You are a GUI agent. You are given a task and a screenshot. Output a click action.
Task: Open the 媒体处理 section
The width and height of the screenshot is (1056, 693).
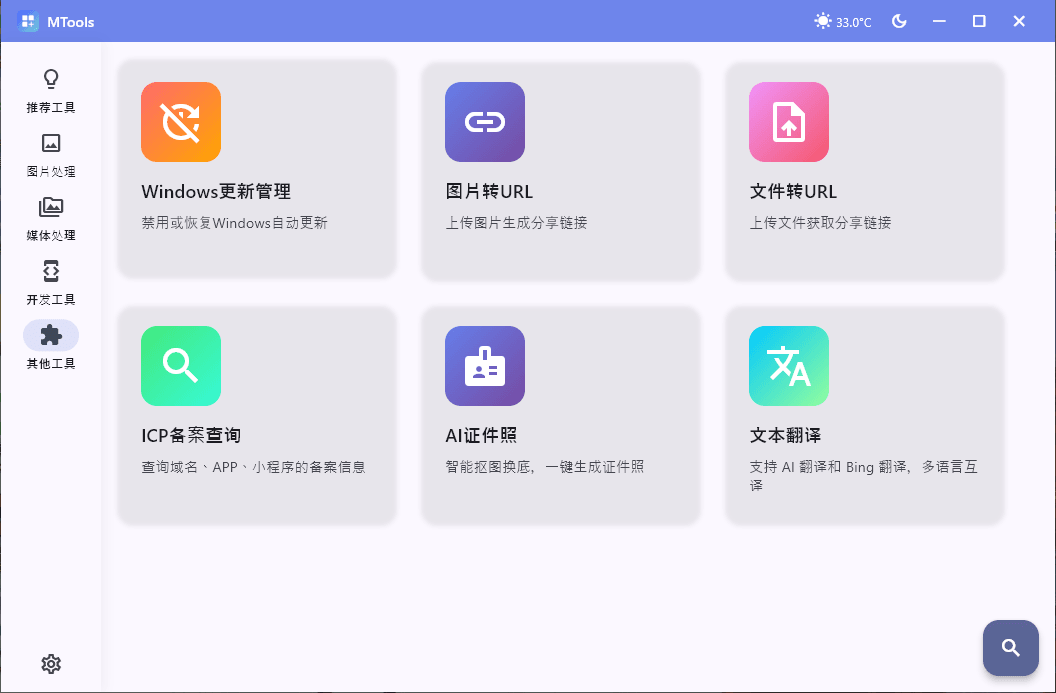[51, 218]
